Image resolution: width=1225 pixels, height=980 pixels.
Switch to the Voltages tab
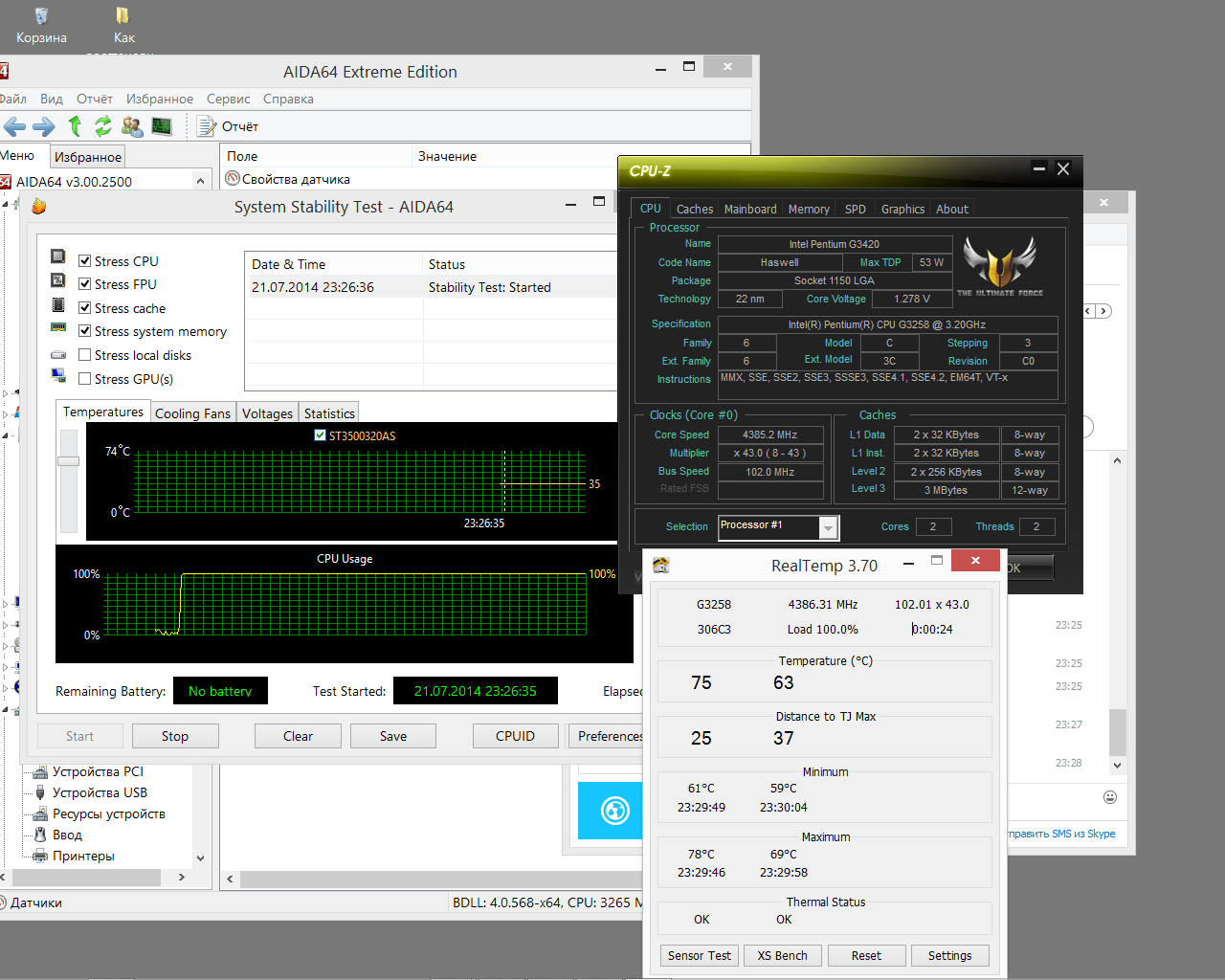267,413
